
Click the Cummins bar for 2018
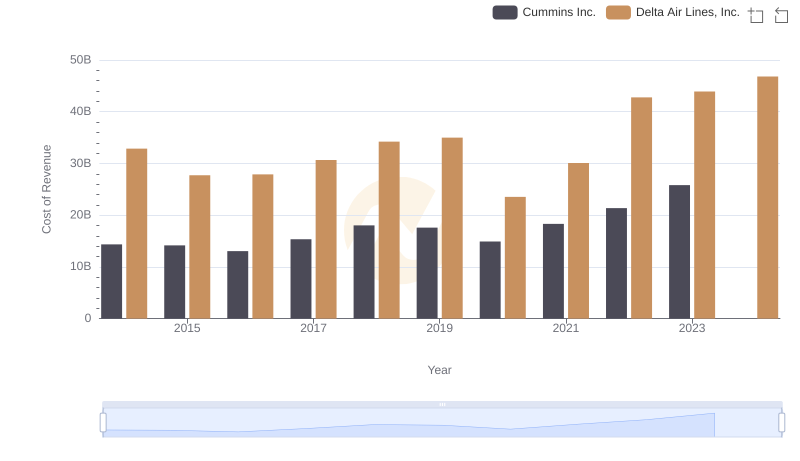pos(364,272)
